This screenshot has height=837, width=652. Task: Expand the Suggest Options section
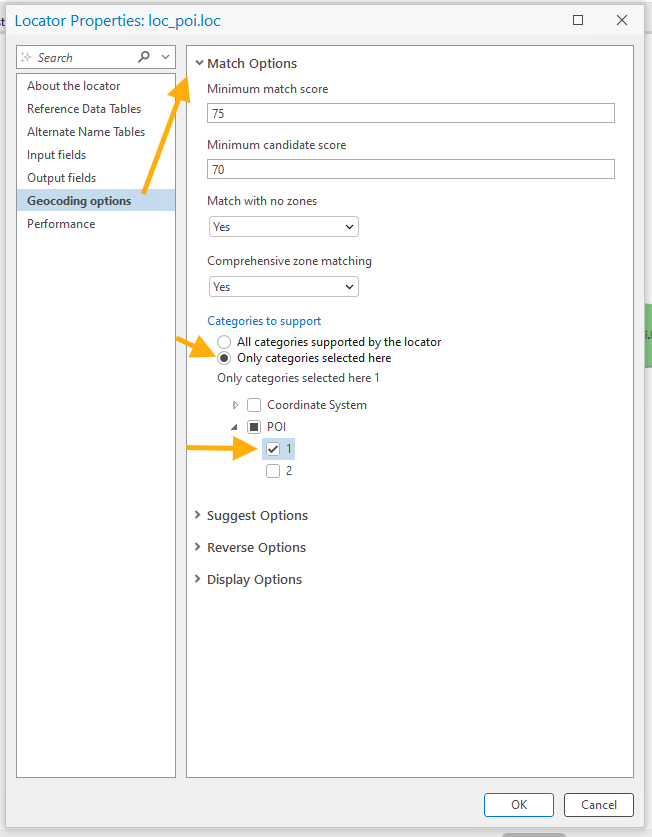[x=257, y=516]
